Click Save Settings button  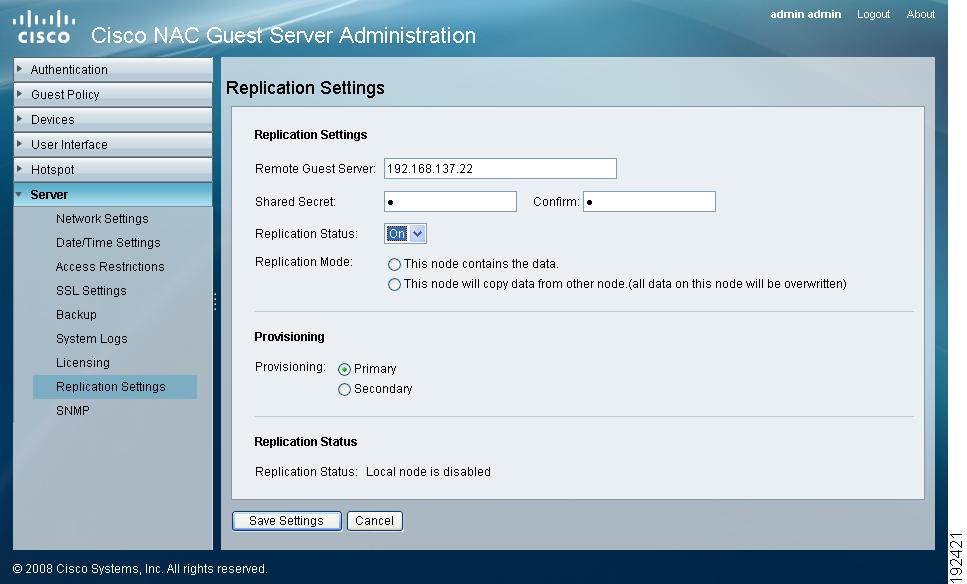[x=287, y=521]
